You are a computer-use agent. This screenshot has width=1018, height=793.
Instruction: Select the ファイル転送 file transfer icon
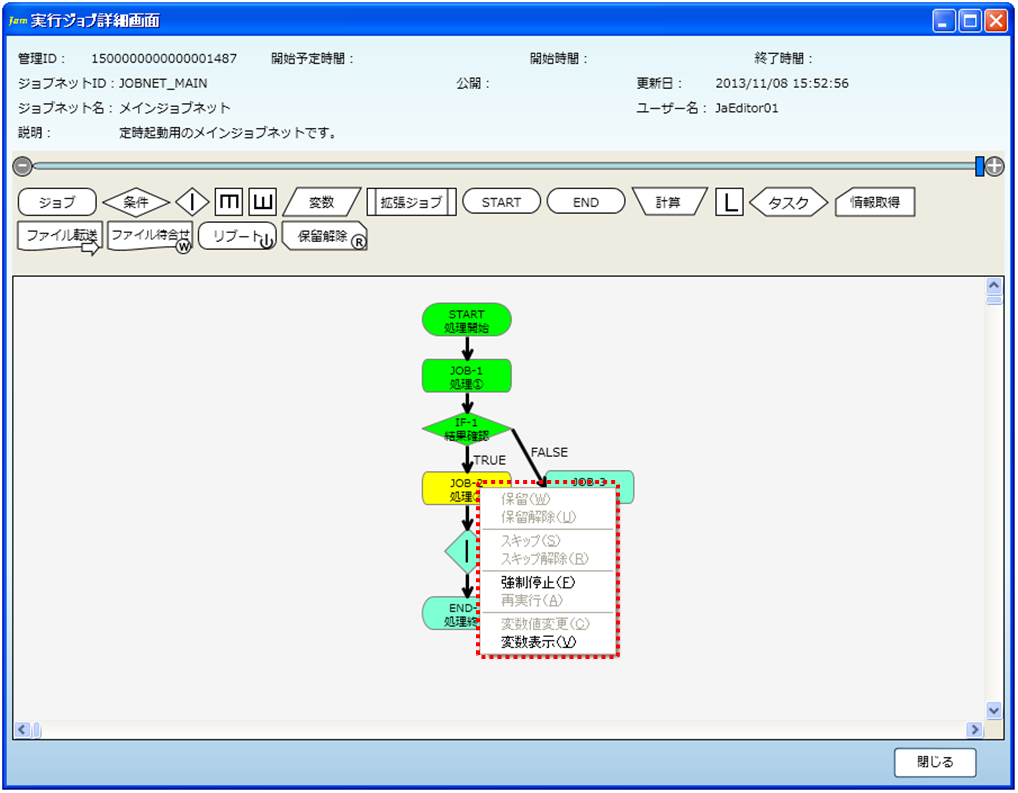60,238
